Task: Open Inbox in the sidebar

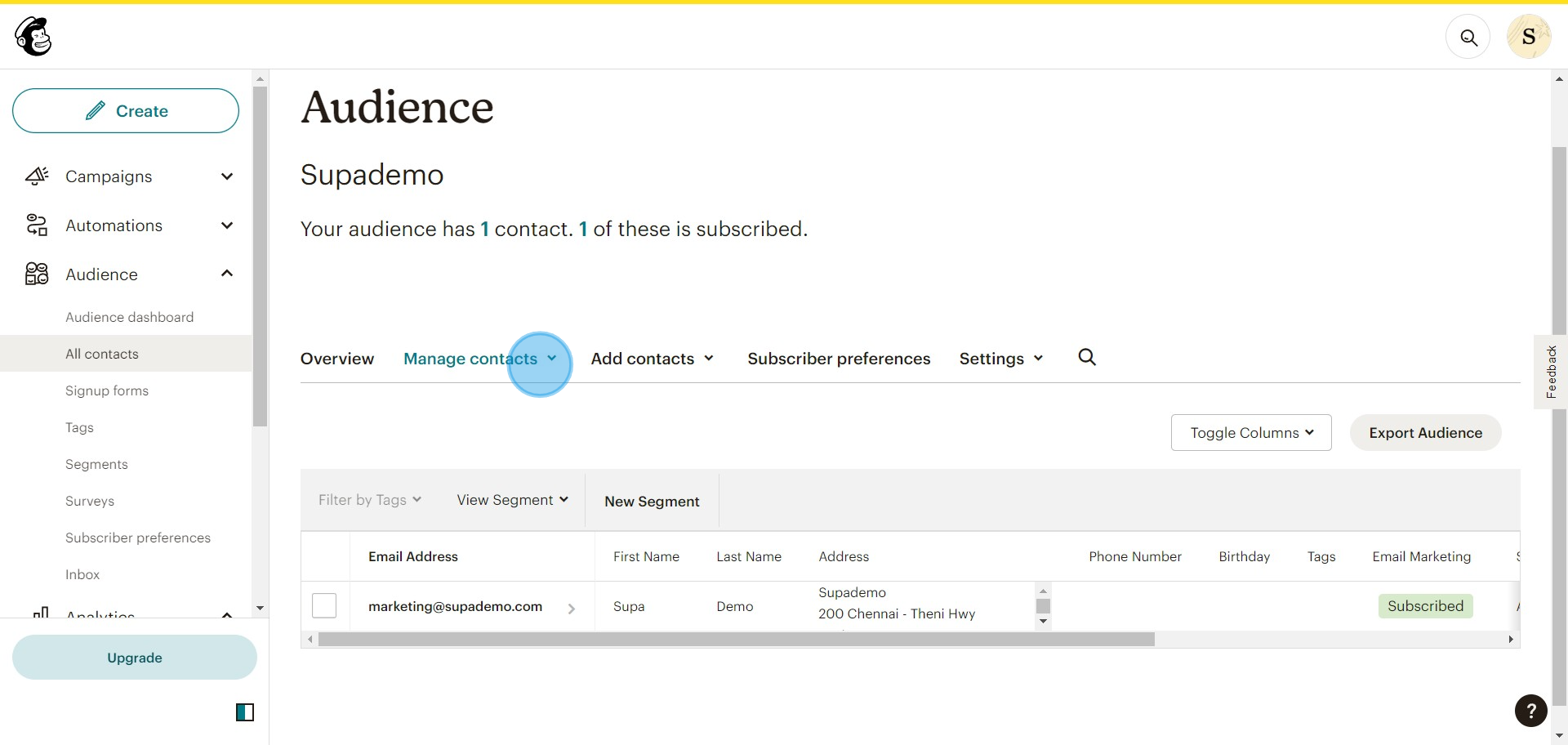Action: [x=82, y=574]
